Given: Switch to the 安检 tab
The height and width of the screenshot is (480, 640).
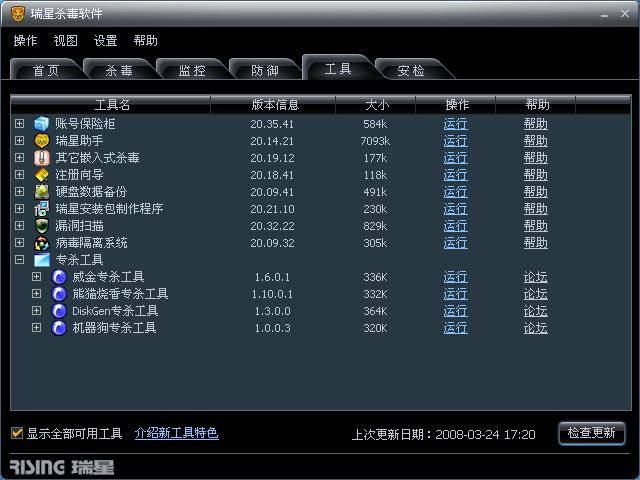Looking at the screenshot, I should 411,70.
